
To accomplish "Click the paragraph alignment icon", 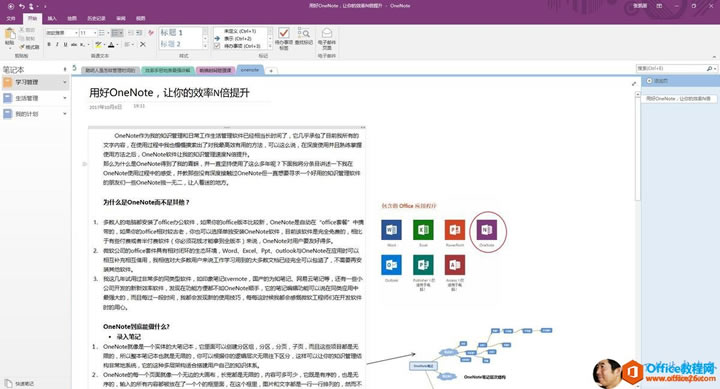I will click(x=127, y=45).
